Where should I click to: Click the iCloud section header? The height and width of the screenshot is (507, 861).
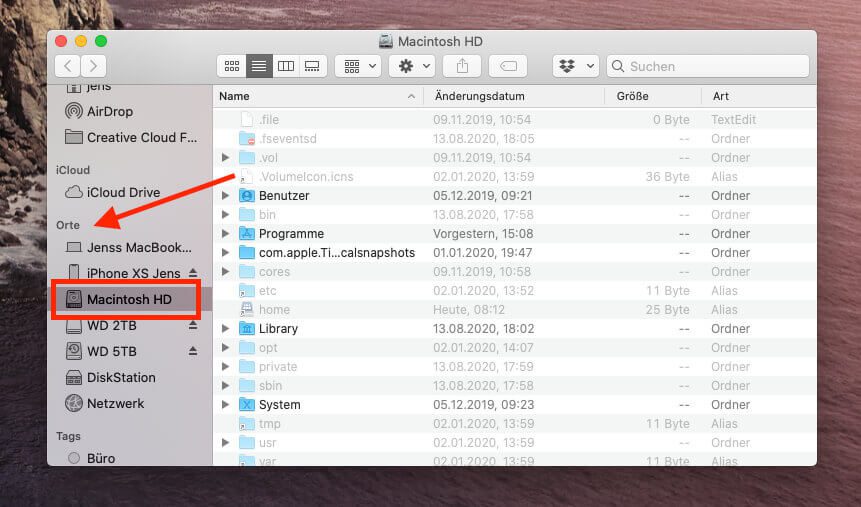click(x=72, y=170)
